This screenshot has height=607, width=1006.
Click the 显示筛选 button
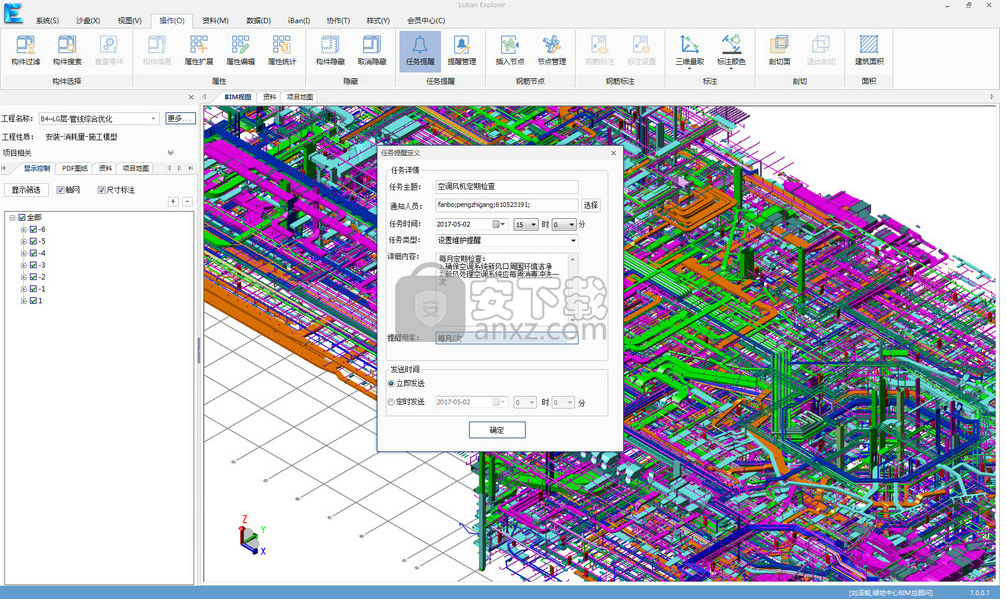pyautogui.click(x=26, y=190)
